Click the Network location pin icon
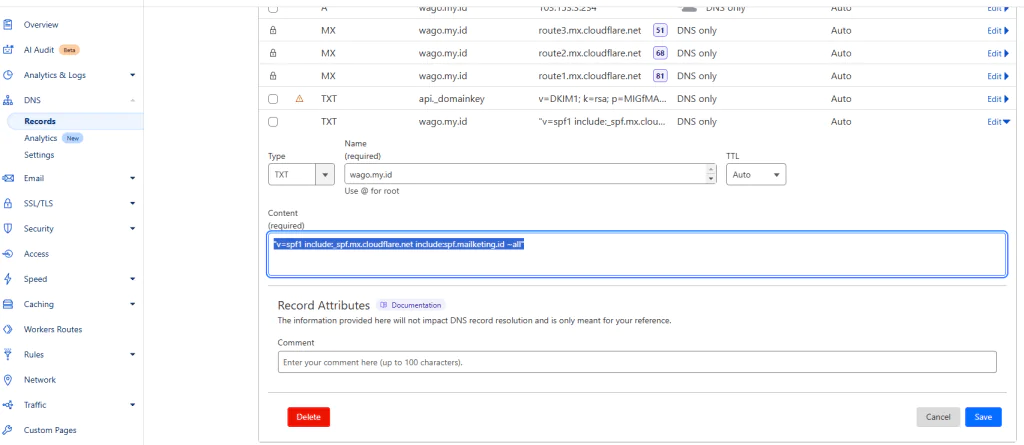The width and height of the screenshot is (1024, 445). point(8,380)
